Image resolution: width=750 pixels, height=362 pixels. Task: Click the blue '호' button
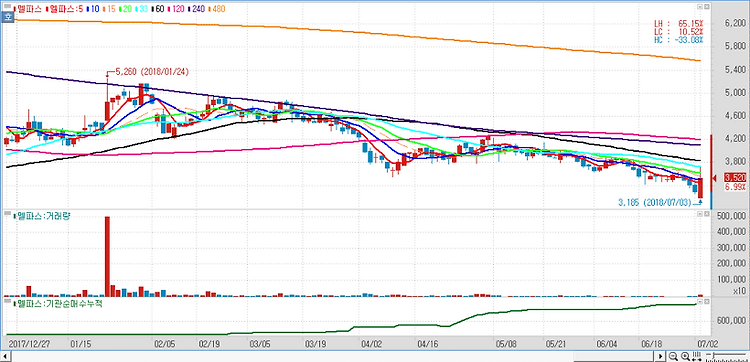click(x=7, y=17)
